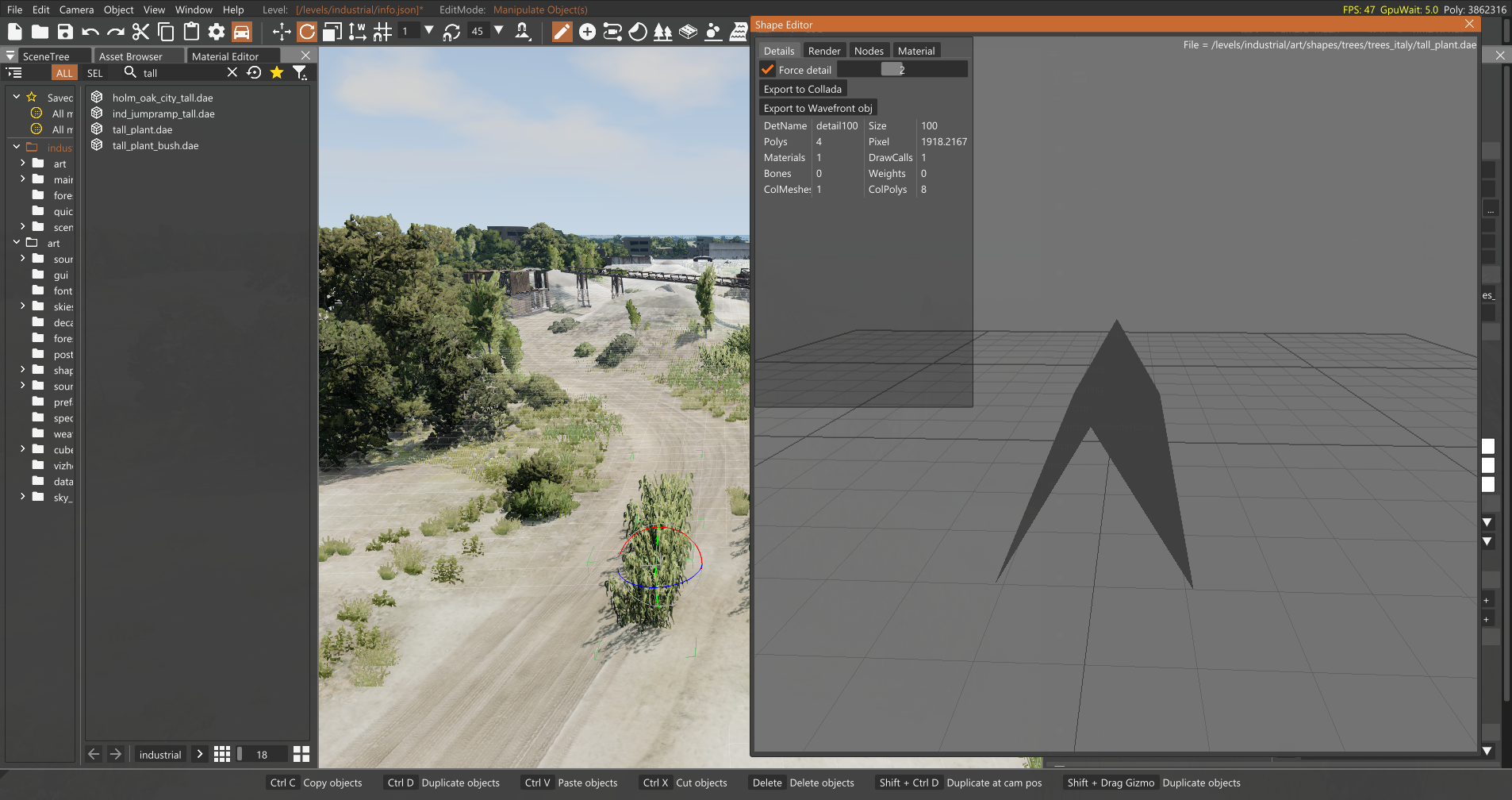Screen dimensions: 1512x800
Task: Toggle the tree list view icon
Action: coord(14,73)
